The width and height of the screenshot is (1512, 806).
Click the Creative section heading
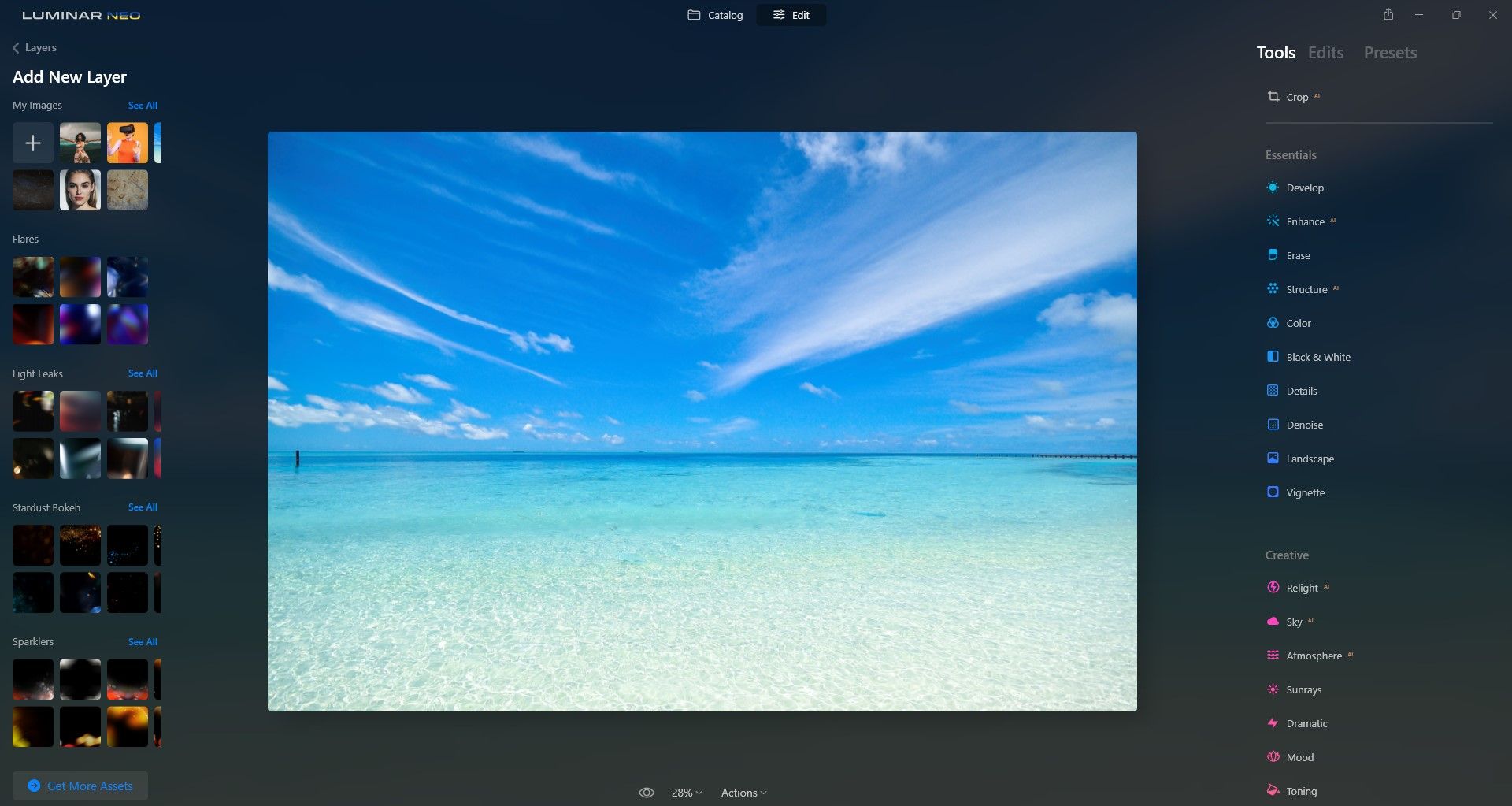tap(1287, 555)
